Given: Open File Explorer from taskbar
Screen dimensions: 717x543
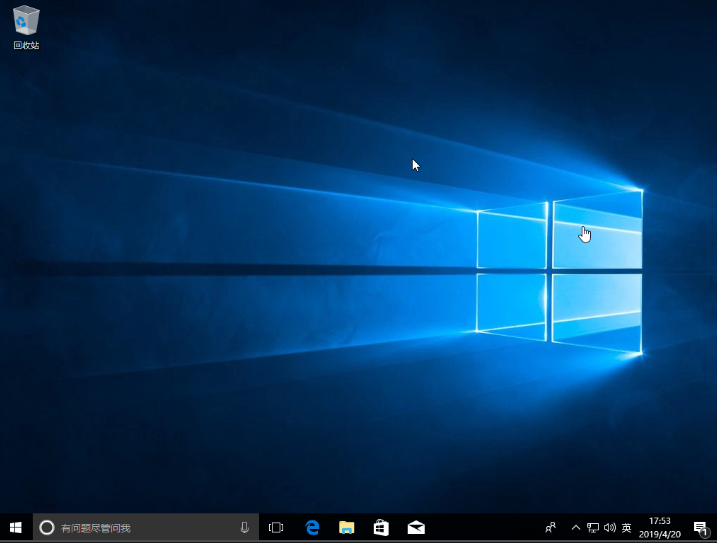Looking at the screenshot, I should 346,527.
